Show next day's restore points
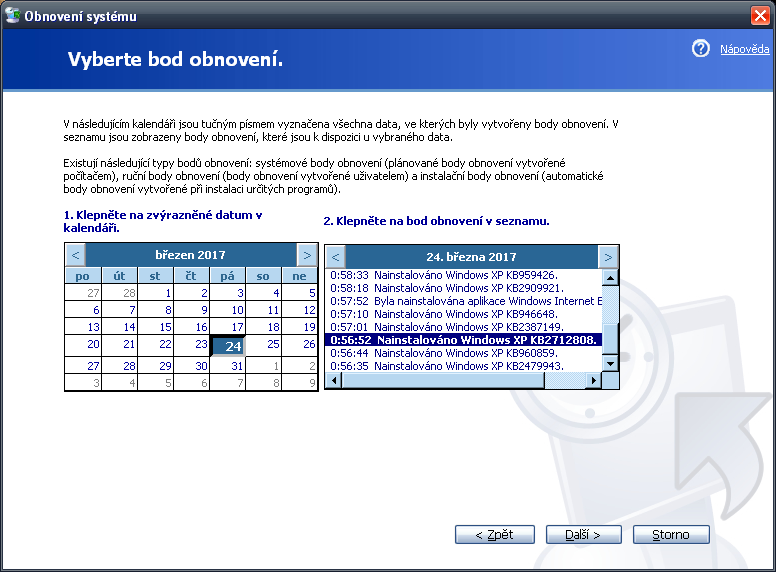This screenshot has height=572, width=776. pyautogui.click(x=608, y=257)
